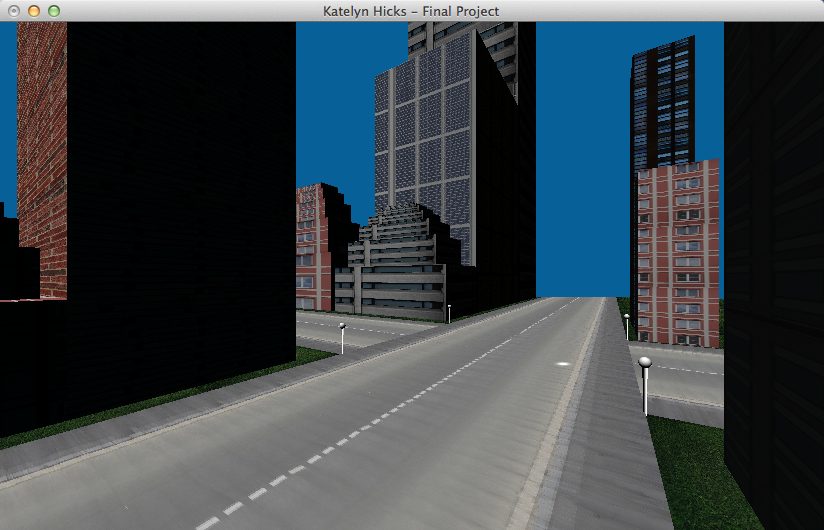The image size is (824, 530).
Task: Click the yellow minimize window button
Action: pyautogui.click(x=34, y=11)
